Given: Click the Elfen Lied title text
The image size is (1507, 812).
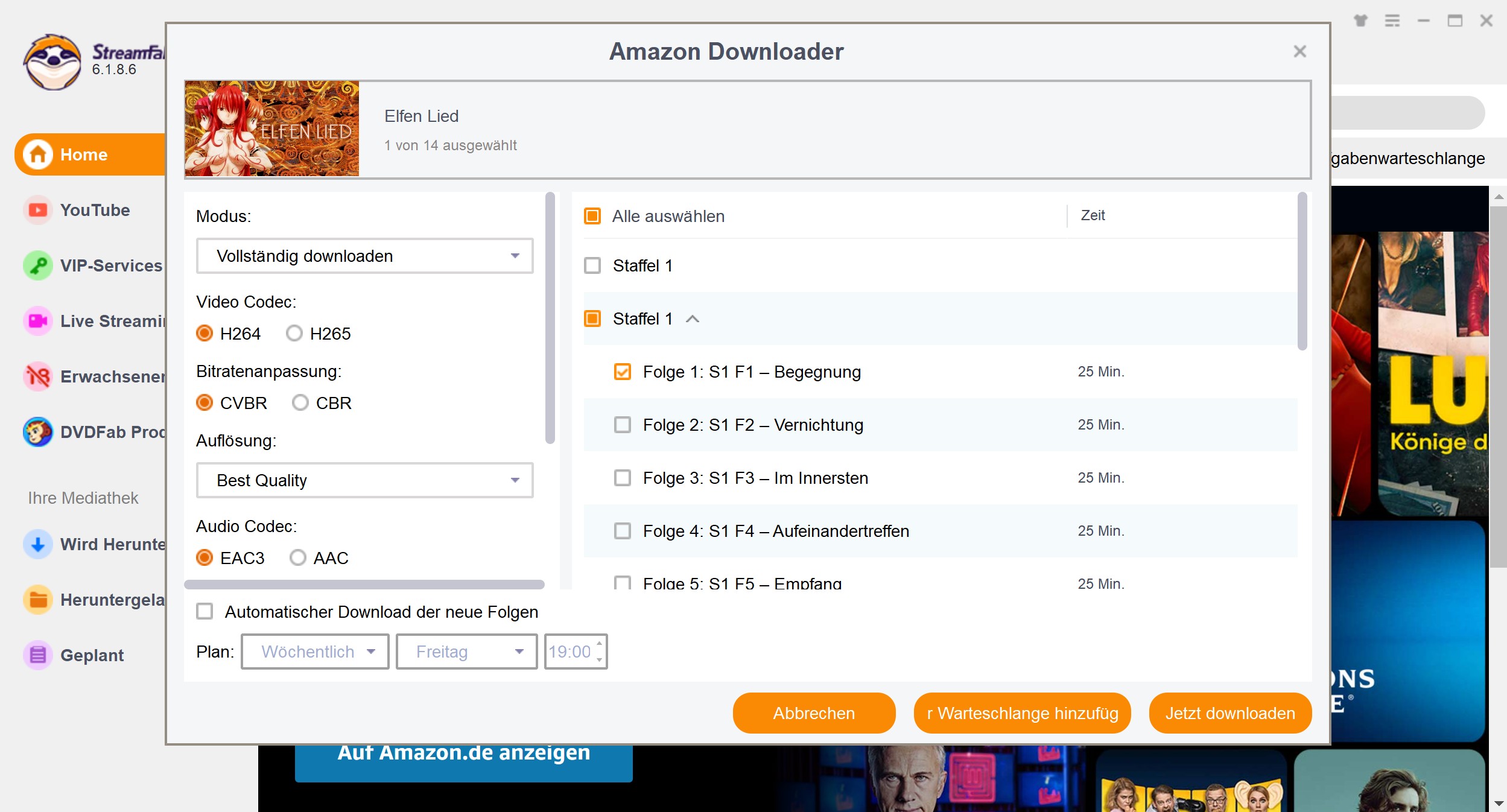Looking at the screenshot, I should pyautogui.click(x=422, y=116).
